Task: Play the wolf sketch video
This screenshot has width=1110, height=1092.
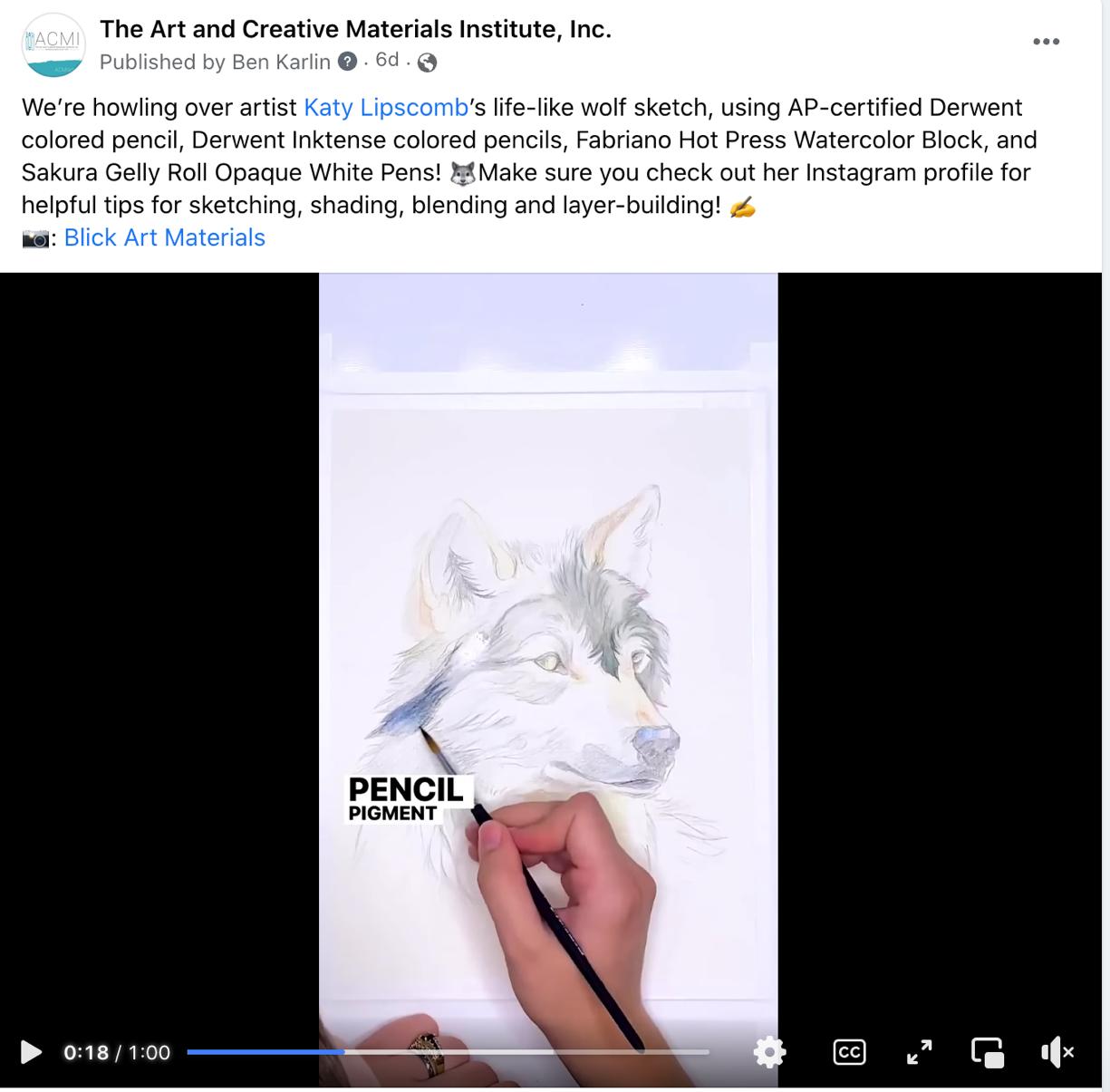Action: pos(31,1052)
